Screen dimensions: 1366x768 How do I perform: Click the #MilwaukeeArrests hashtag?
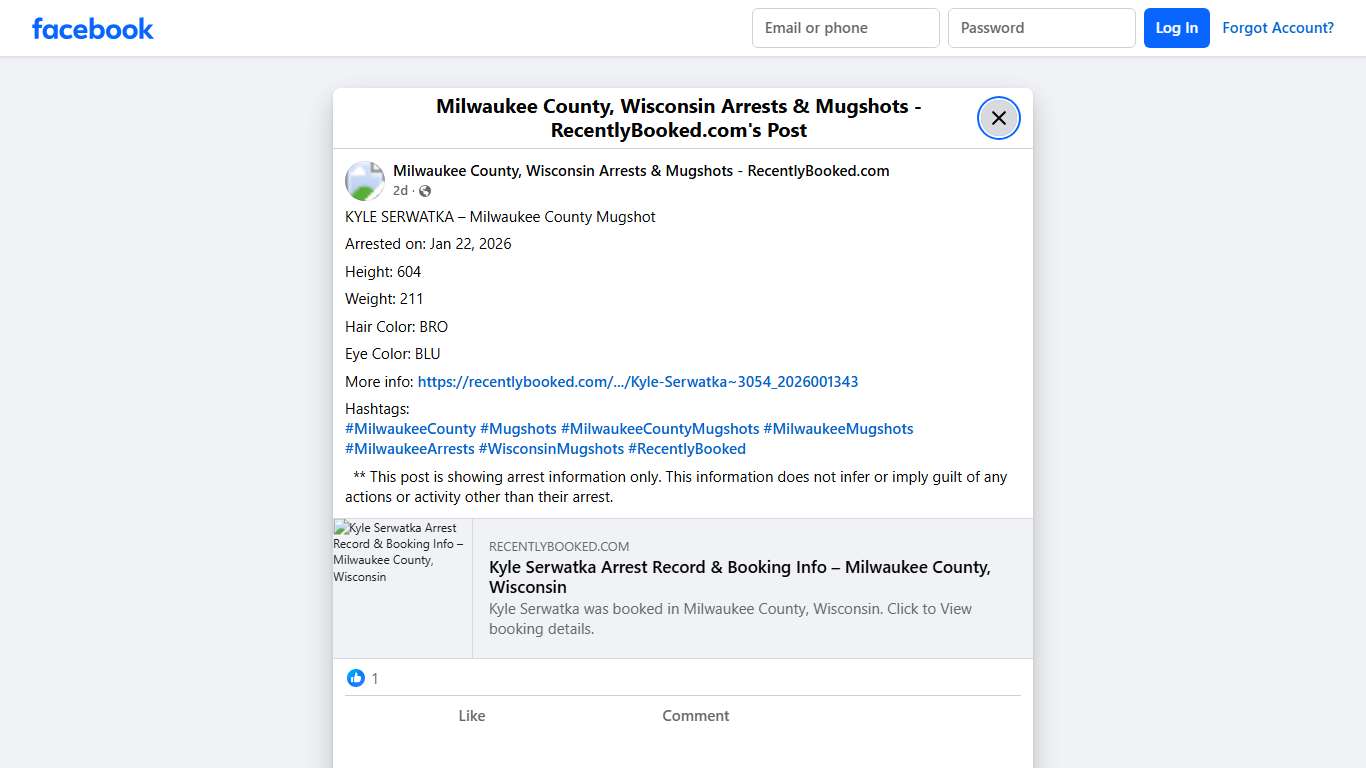(x=409, y=448)
